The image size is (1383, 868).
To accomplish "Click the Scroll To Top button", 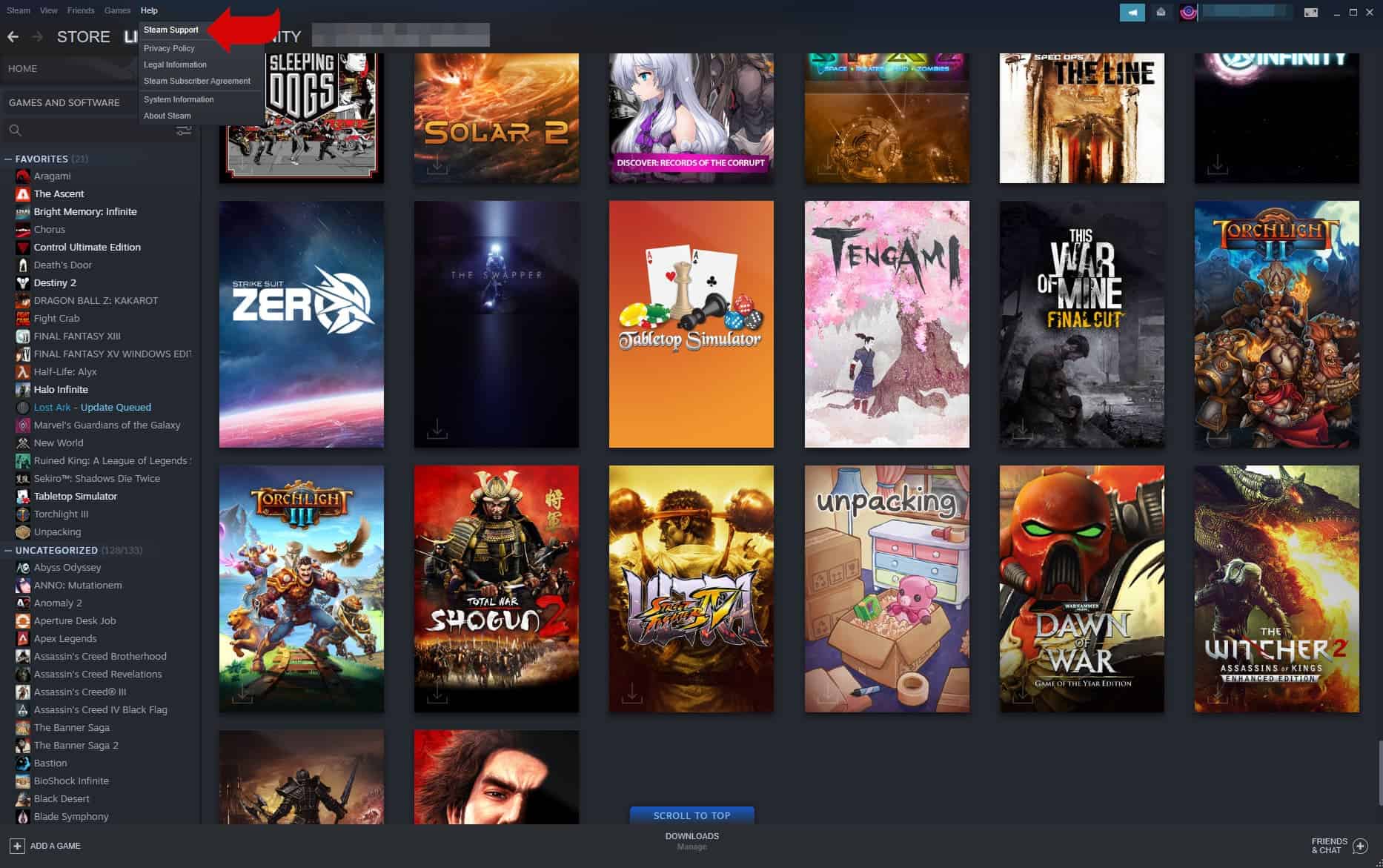I will click(x=692, y=815).
